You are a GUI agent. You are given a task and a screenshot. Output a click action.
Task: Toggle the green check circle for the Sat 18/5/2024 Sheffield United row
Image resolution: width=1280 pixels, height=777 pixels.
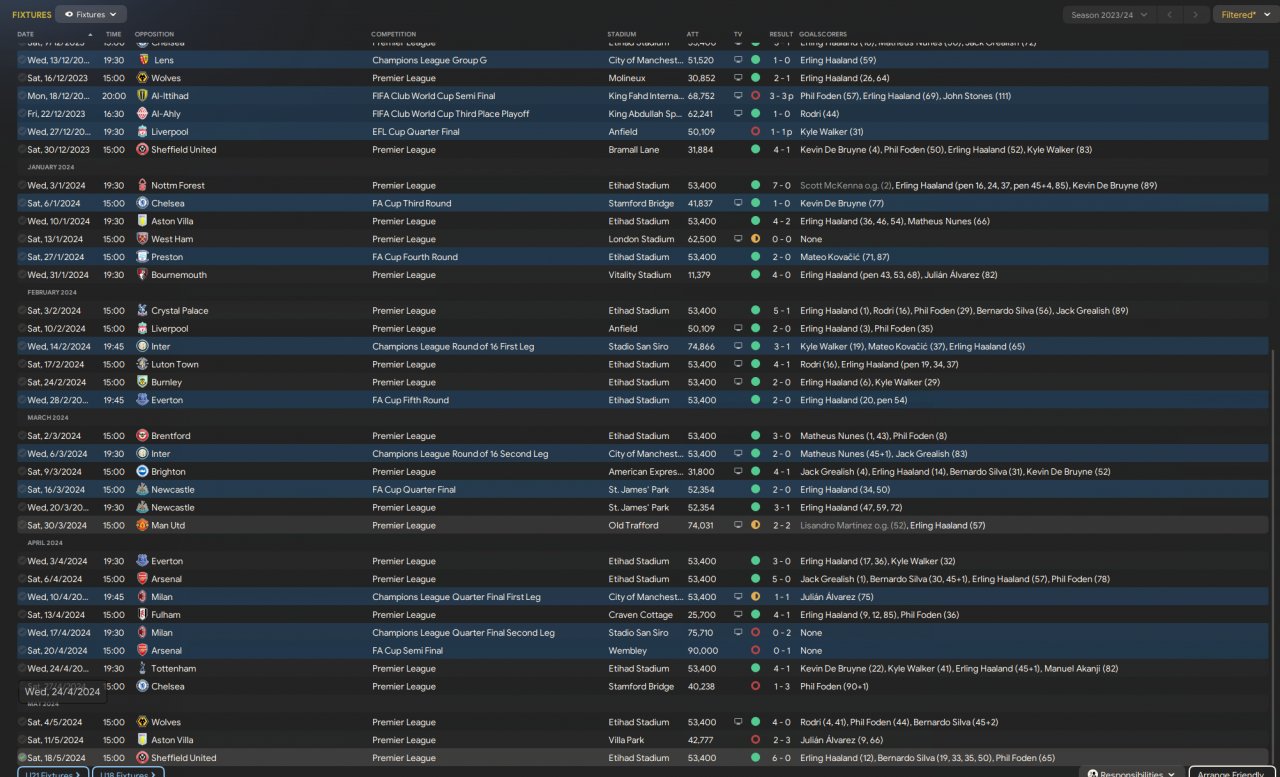click(x=22, y=758)
